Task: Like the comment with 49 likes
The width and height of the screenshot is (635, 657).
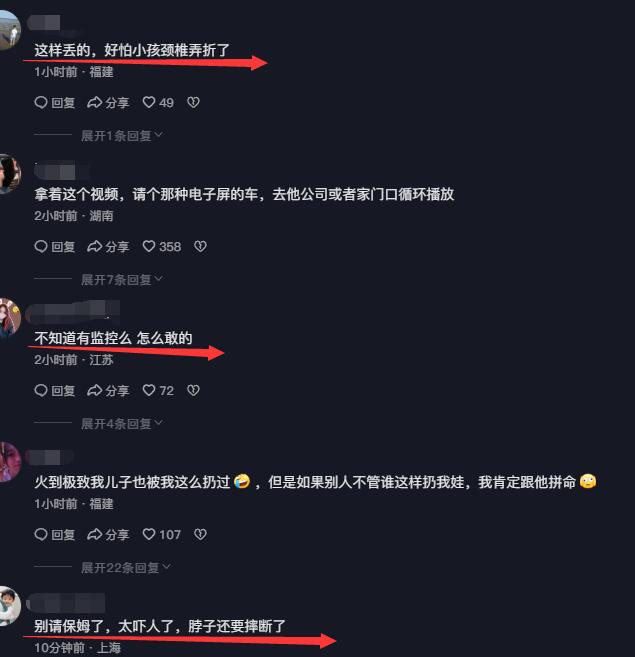Action: click(x=158, y=102)
